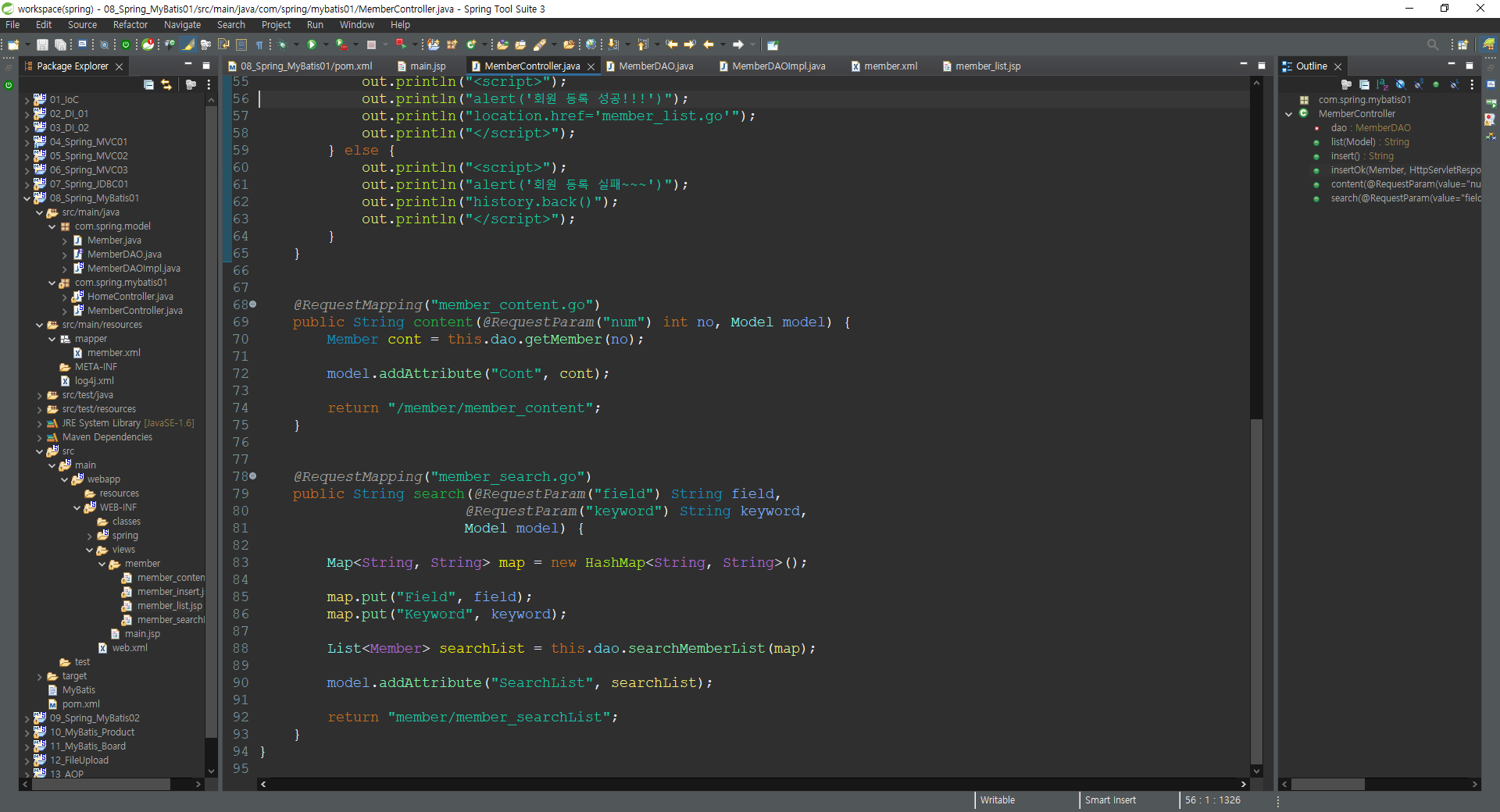Viewport: 1500px width, 812px height.
Task: Select the Spring perspective leaf icon
Action: pyautogui.click(x=1488, y=45)
